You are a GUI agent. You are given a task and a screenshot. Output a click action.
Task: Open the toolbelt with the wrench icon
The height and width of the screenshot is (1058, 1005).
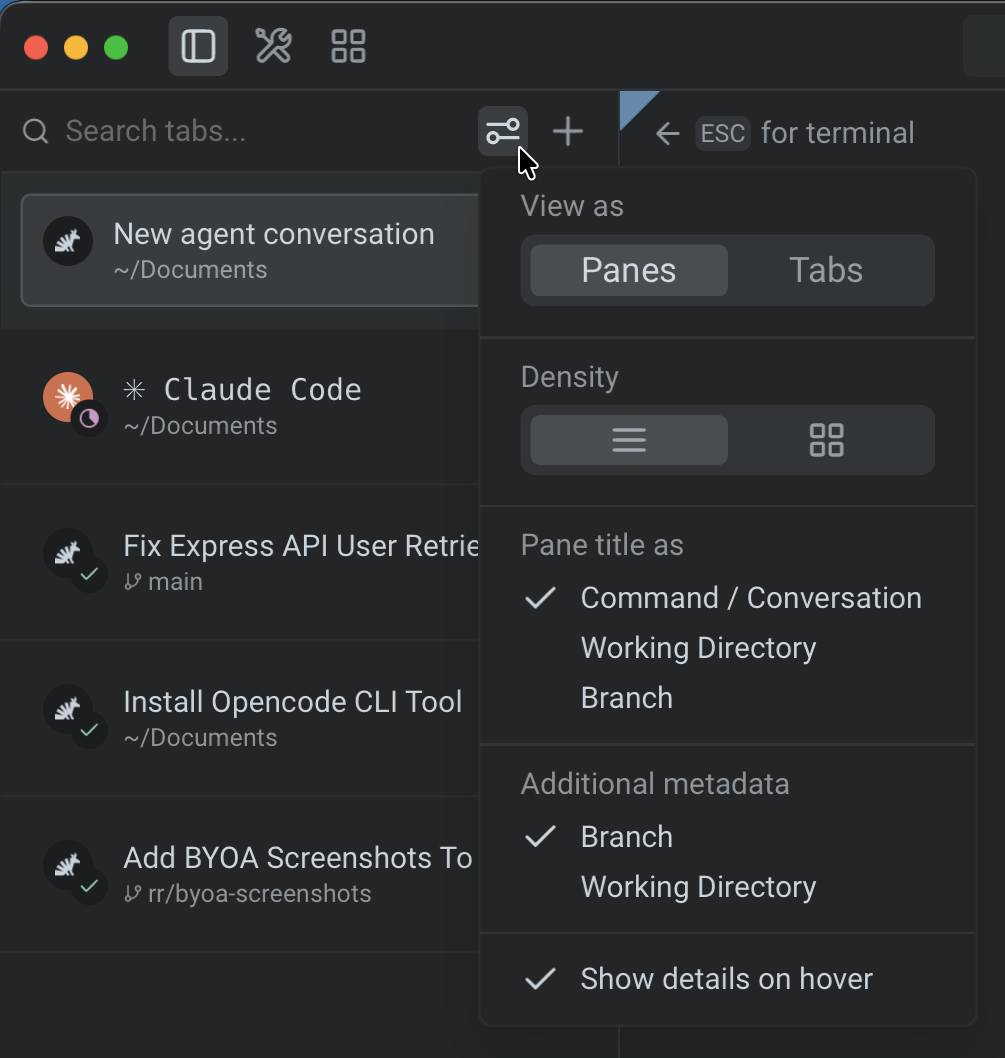[x=273, y=46]
